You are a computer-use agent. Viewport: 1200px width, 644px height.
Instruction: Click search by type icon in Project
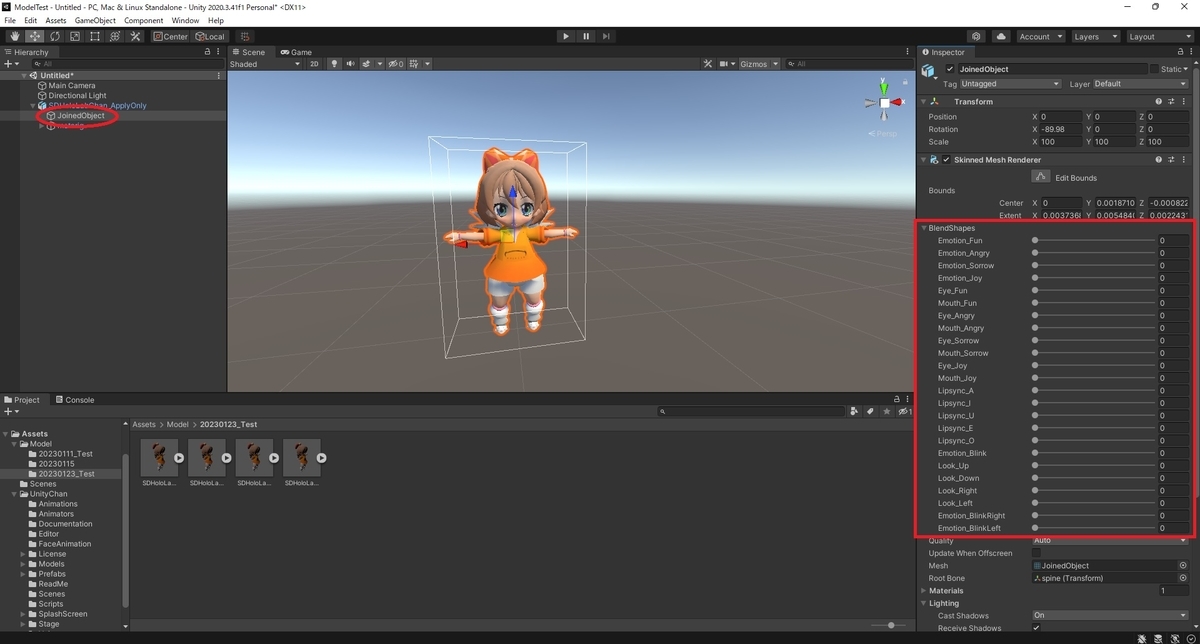coord(854,411)
